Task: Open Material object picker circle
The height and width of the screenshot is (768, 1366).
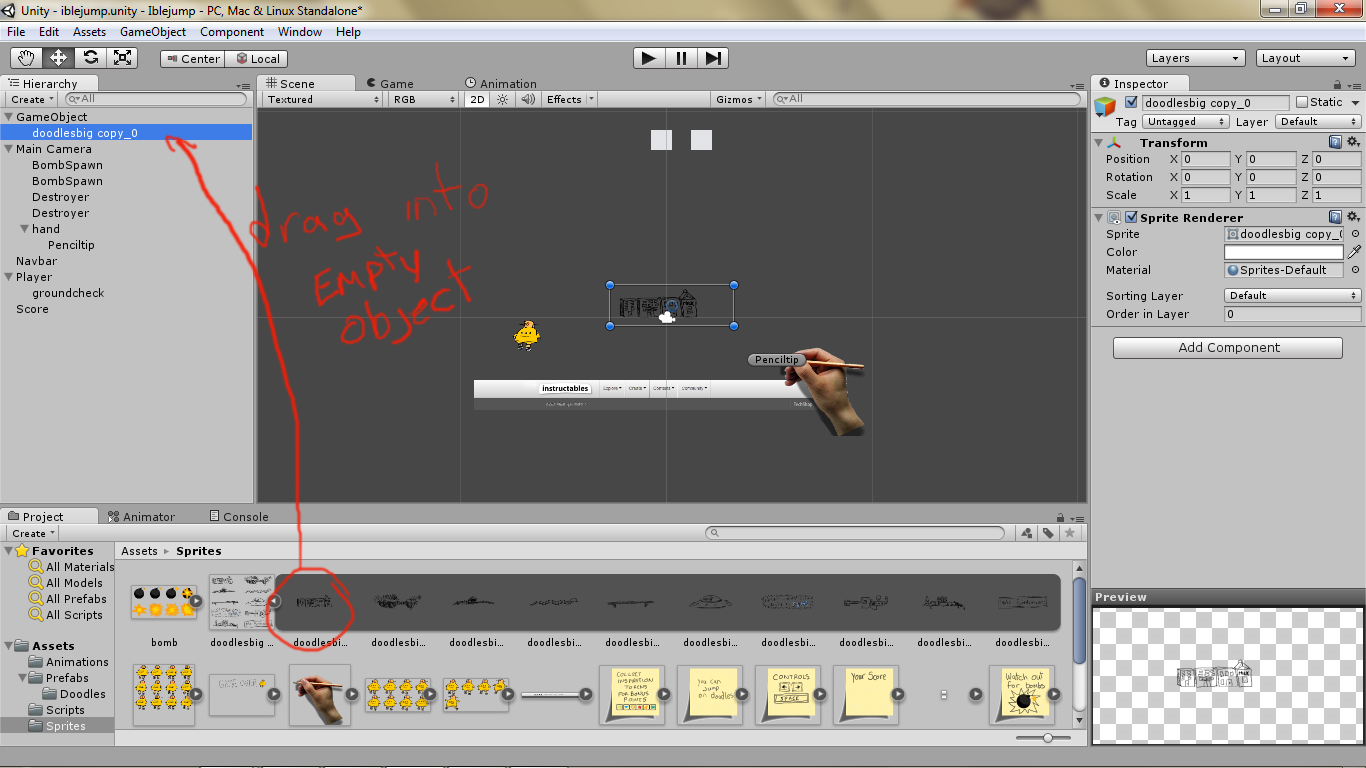Action: (1355, 270)
